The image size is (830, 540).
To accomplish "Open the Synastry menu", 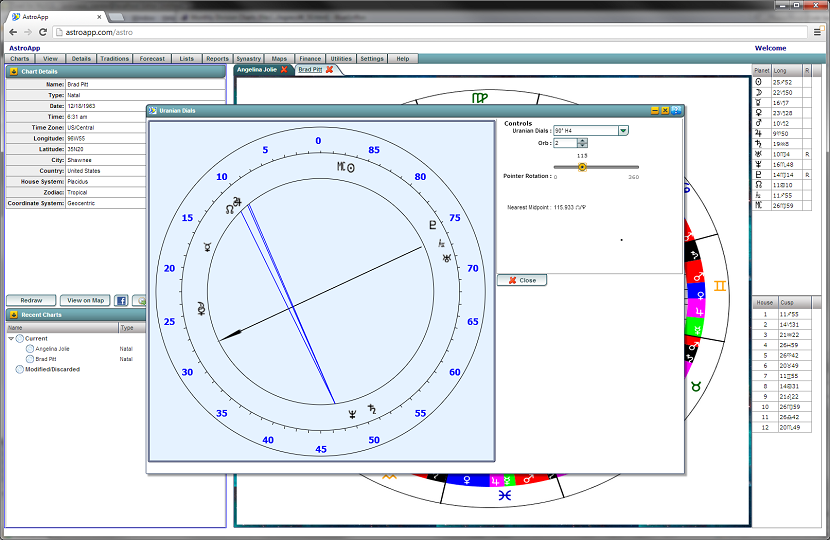I will [248, 59].
